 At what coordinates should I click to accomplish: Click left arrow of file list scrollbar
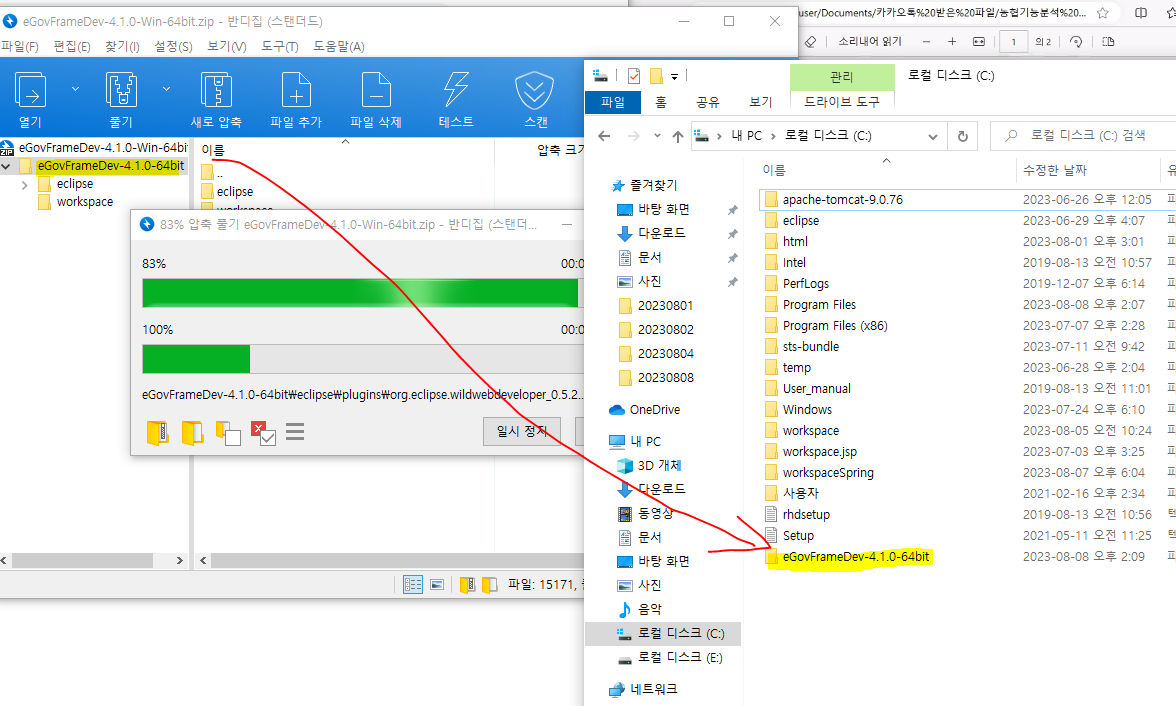pos(203,560)
